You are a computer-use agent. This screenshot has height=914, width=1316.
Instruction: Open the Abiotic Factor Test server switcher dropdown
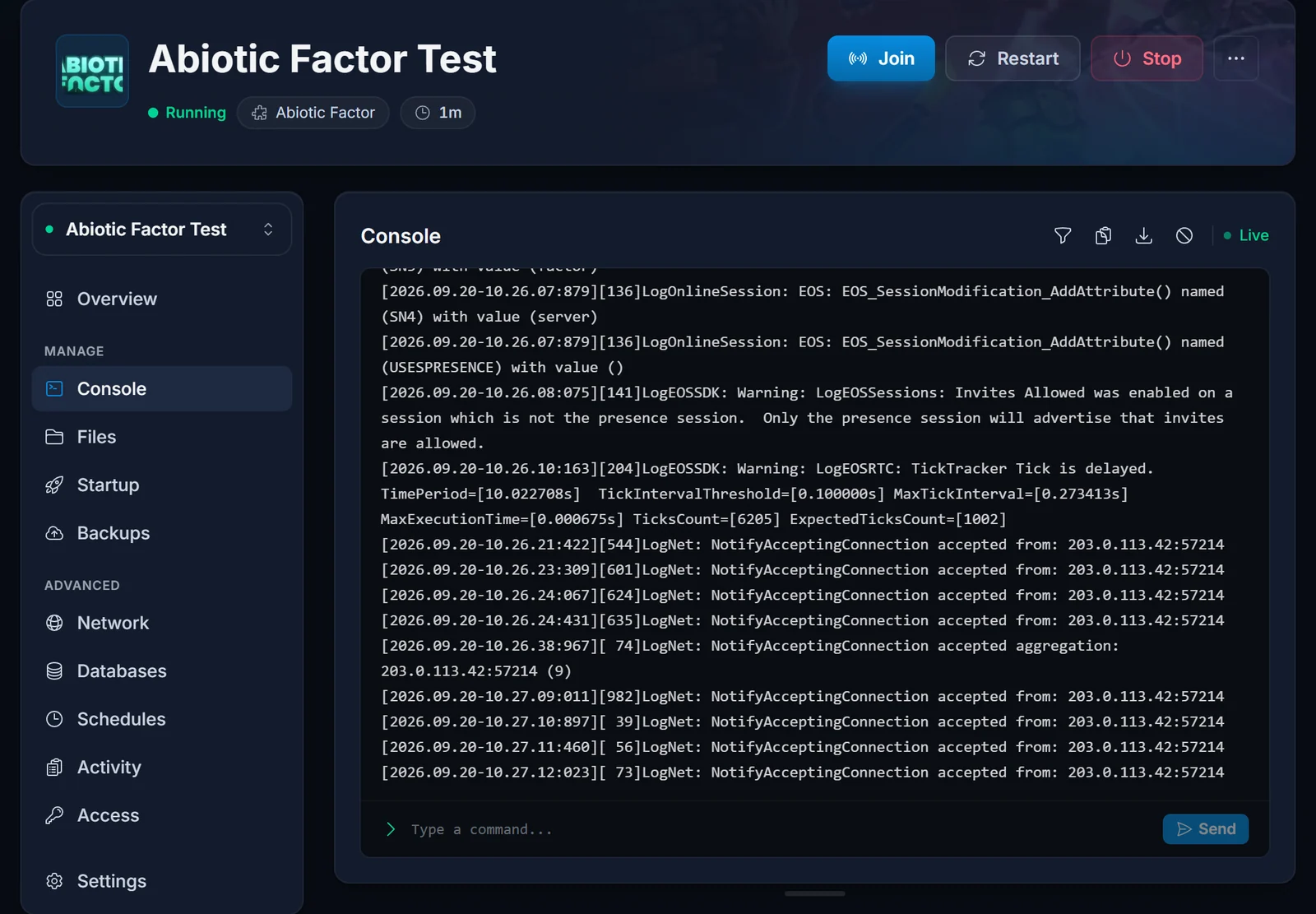(162, 230)
